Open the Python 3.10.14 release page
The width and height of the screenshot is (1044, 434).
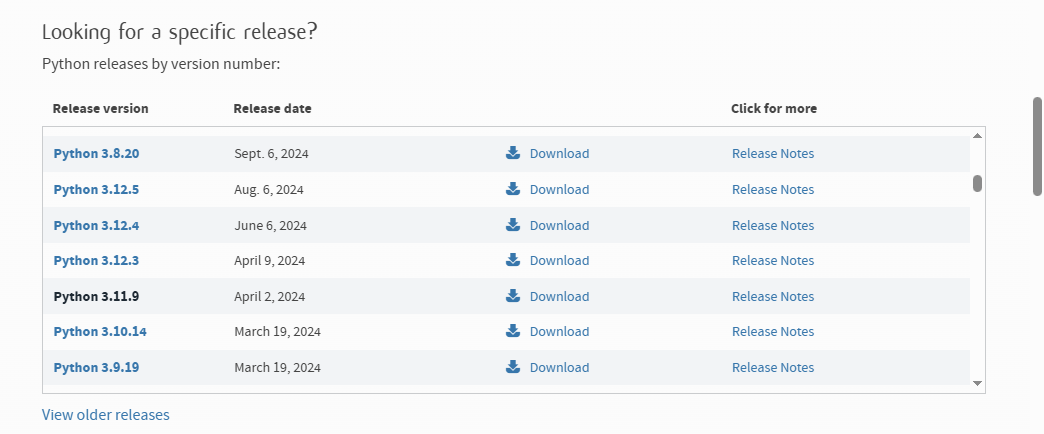point(100,332)
